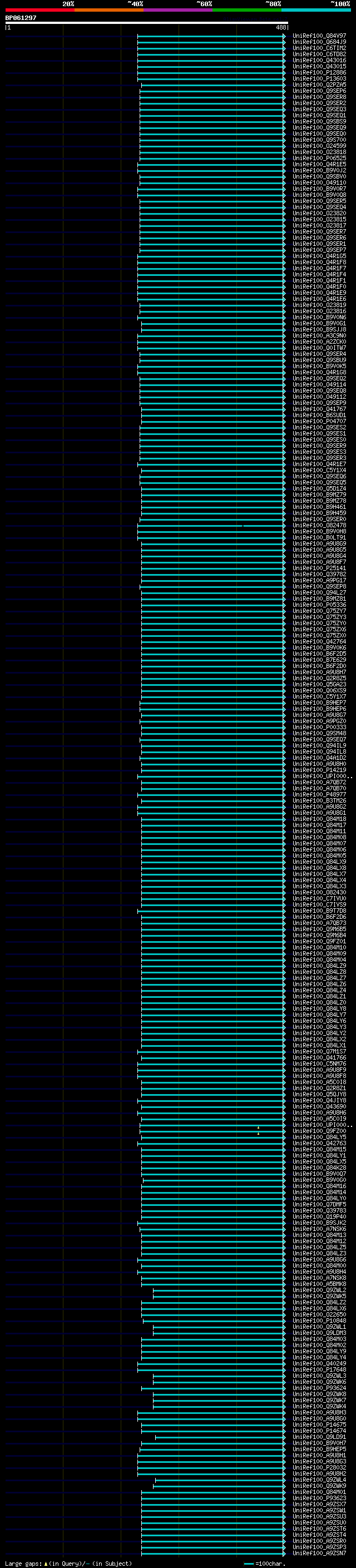
Task: Select hit UniRef100_Q39783
Action: (319, 1211)
